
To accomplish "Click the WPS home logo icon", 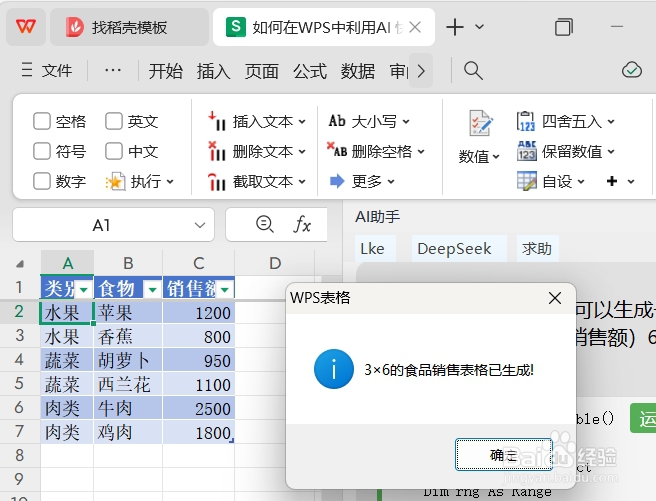I will pyautogui.click(x=26, y=27).
